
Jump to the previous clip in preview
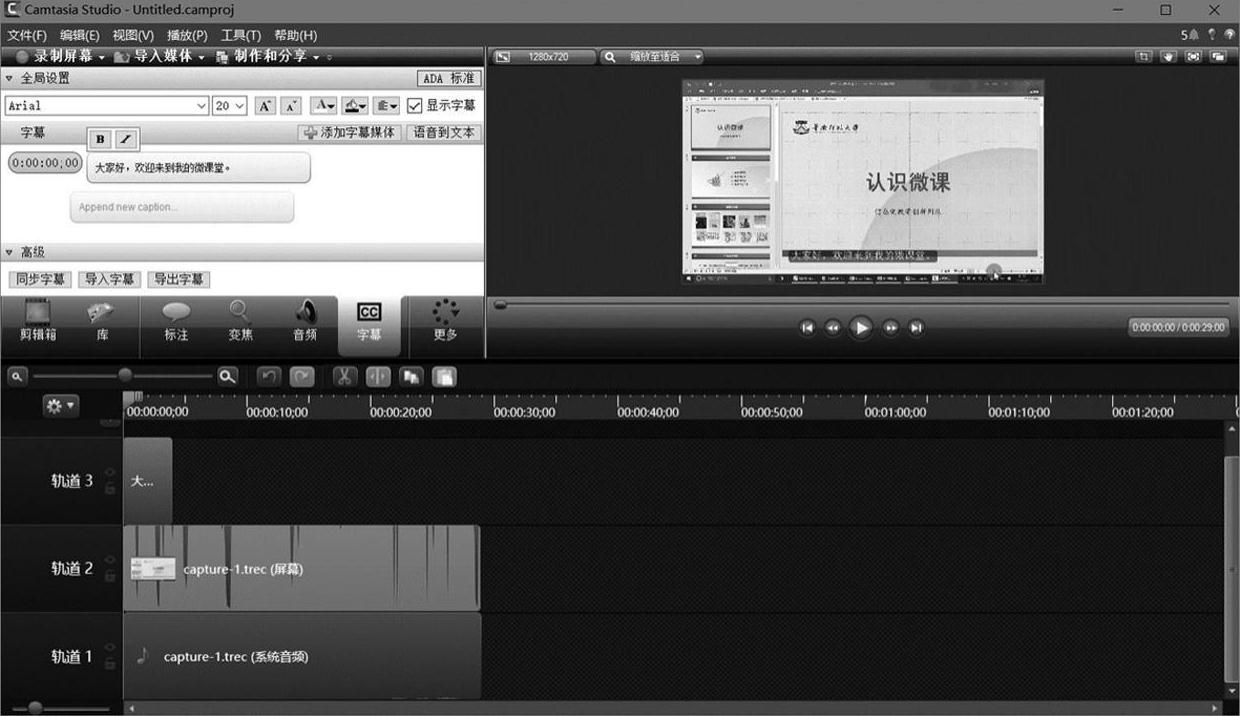tap(808, 327)
